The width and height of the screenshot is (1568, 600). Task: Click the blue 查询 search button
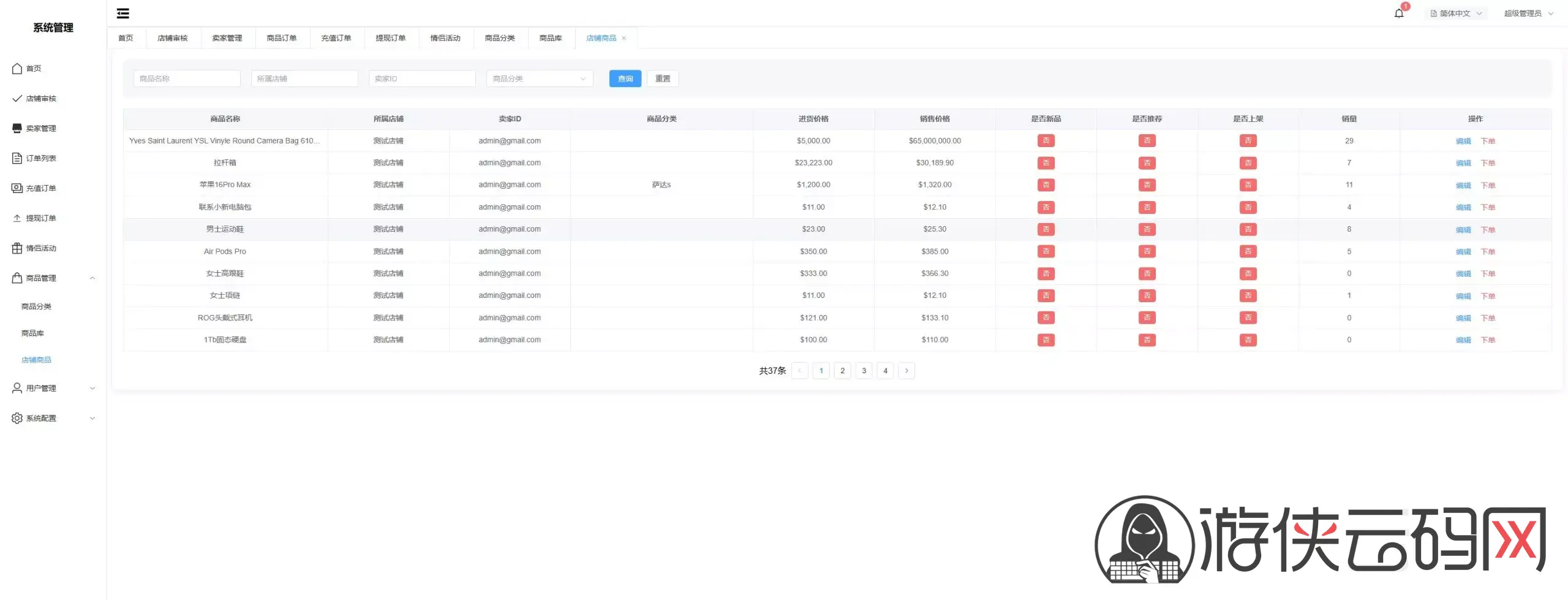(x=625, y=78)
